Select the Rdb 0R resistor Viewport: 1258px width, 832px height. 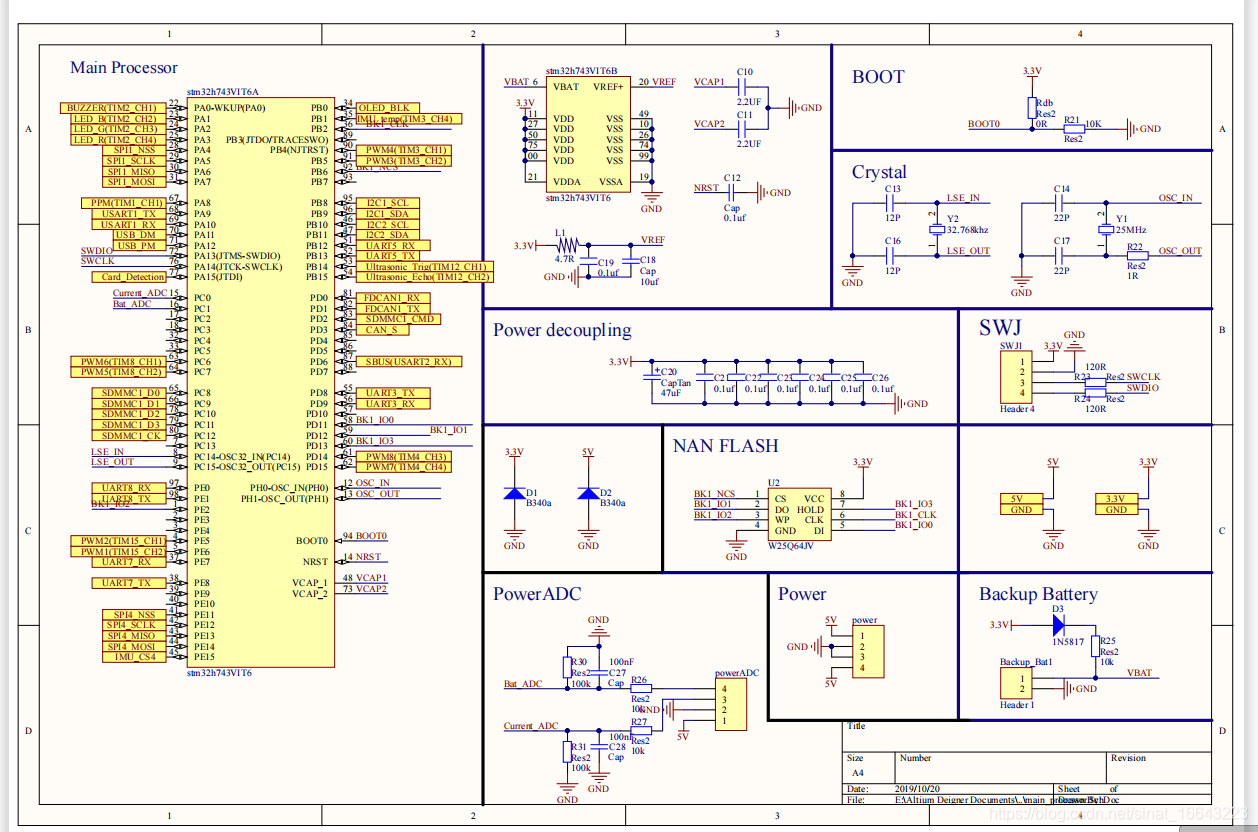(x=1033, y=109)
